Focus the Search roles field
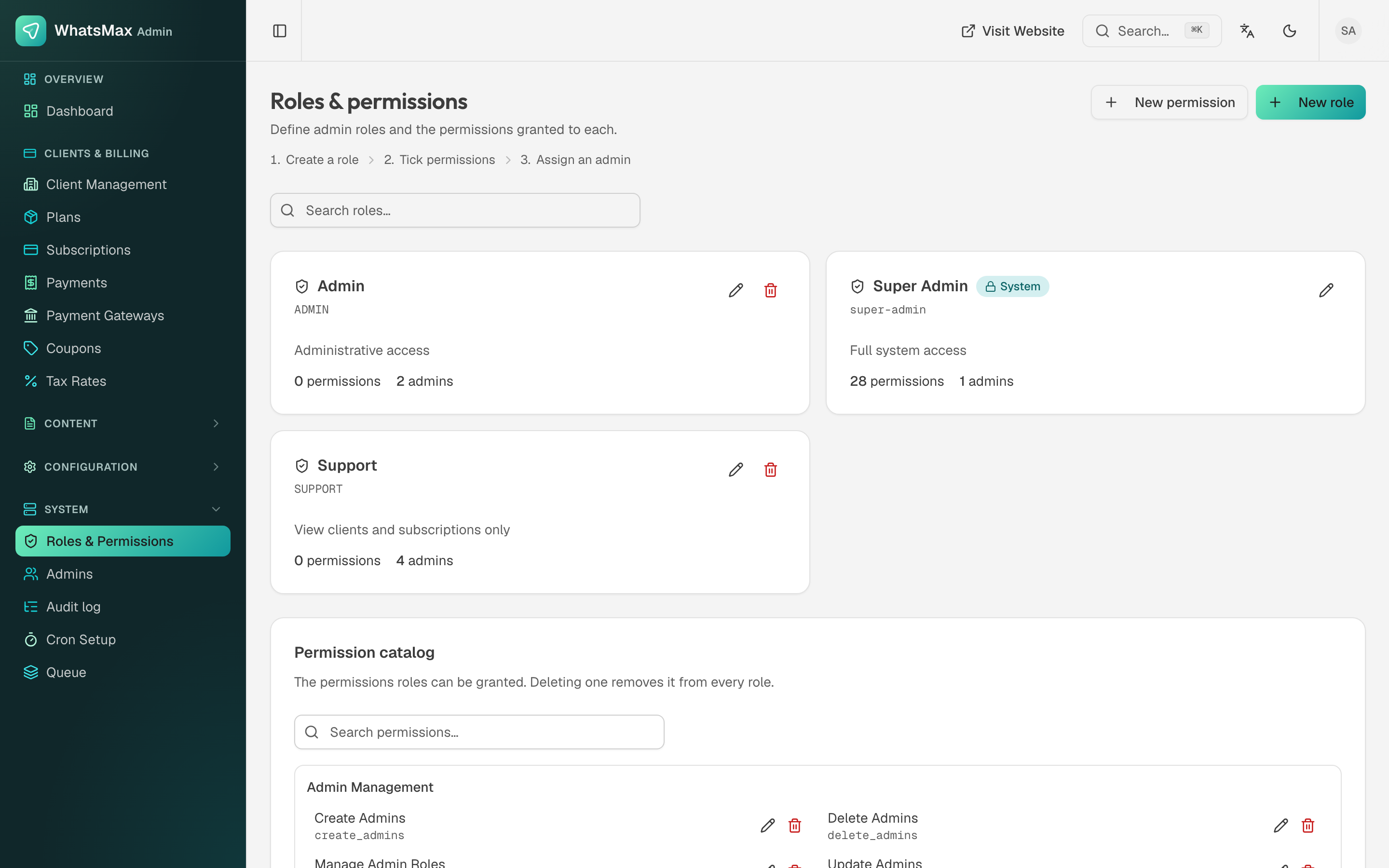Screen dimensions: 1389x868 [x=455, y=210]
